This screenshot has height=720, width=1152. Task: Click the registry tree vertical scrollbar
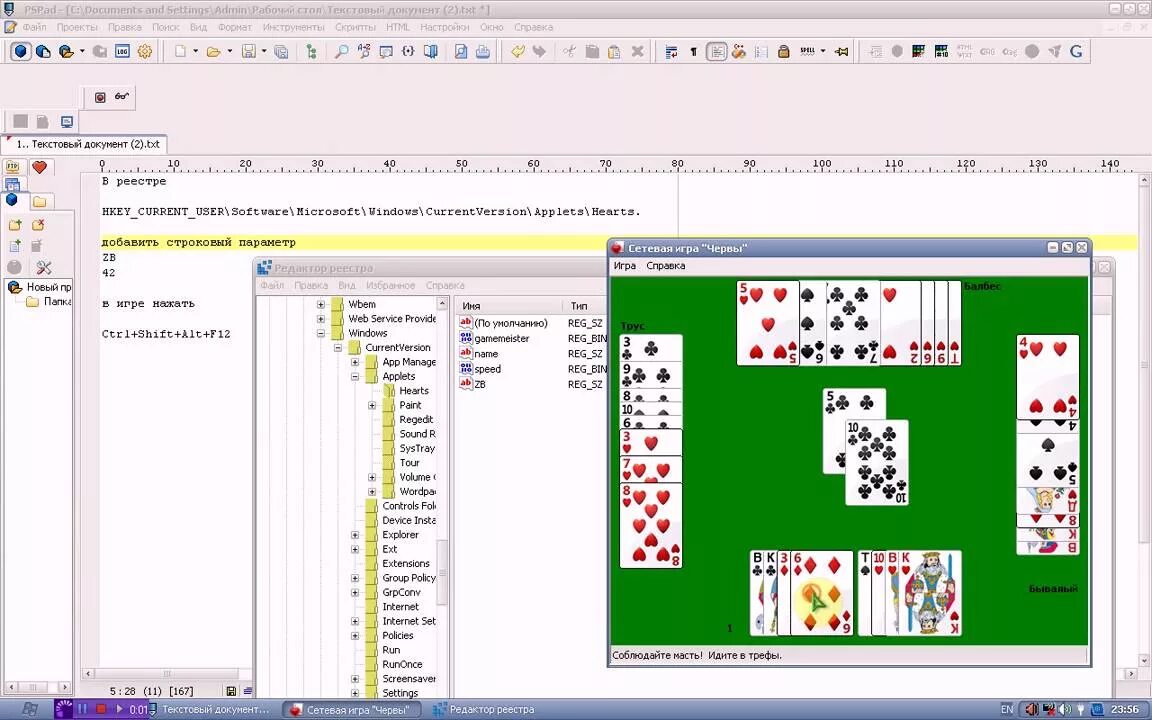(x=442, y=496)
